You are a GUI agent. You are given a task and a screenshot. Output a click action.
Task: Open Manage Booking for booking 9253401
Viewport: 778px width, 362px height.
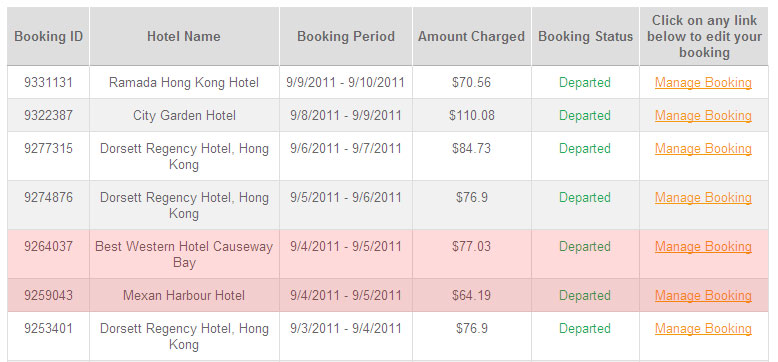(703, 328)
